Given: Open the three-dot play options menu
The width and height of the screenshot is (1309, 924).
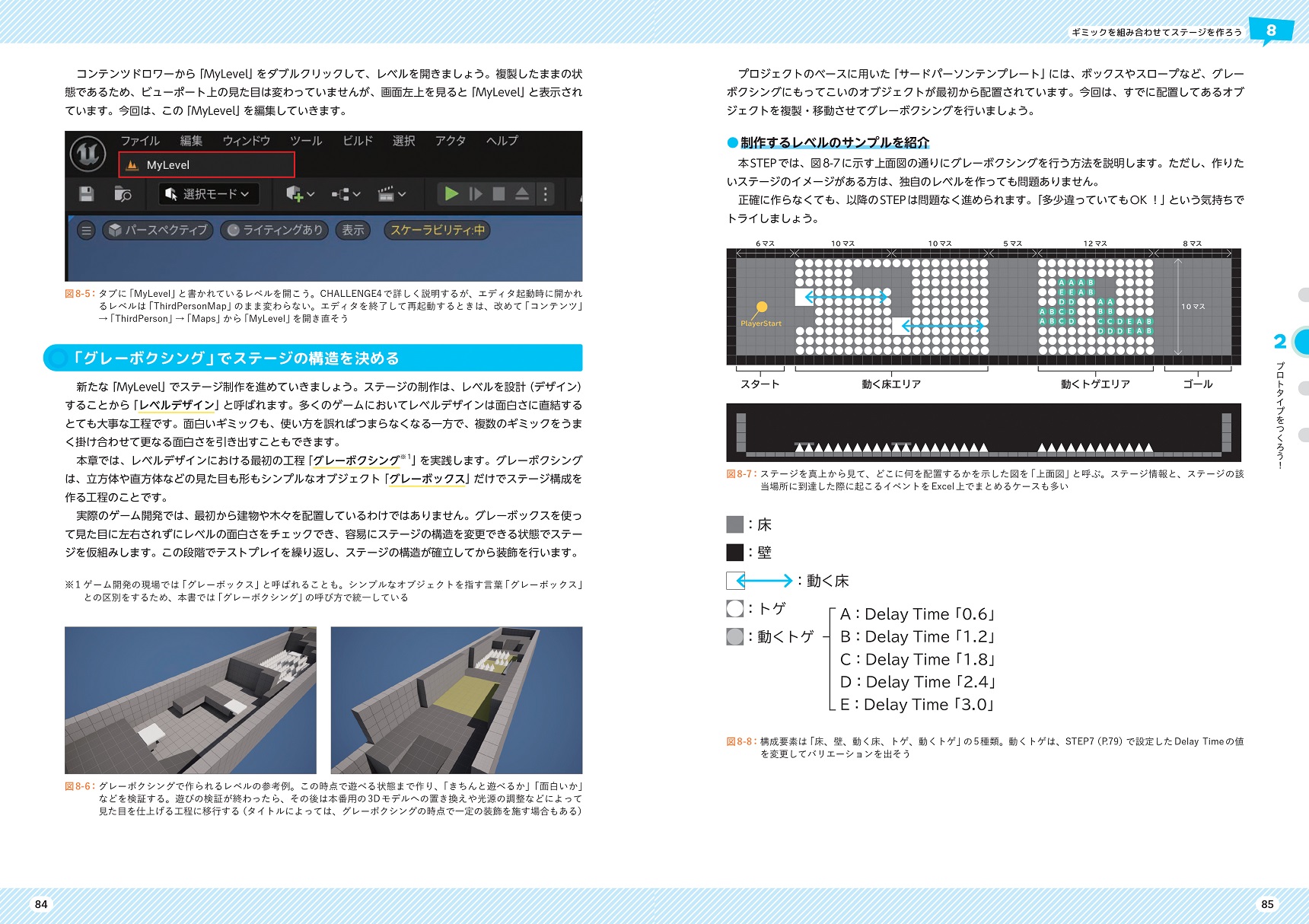Looking at the screenshot, I should click(x=545, y=194).
